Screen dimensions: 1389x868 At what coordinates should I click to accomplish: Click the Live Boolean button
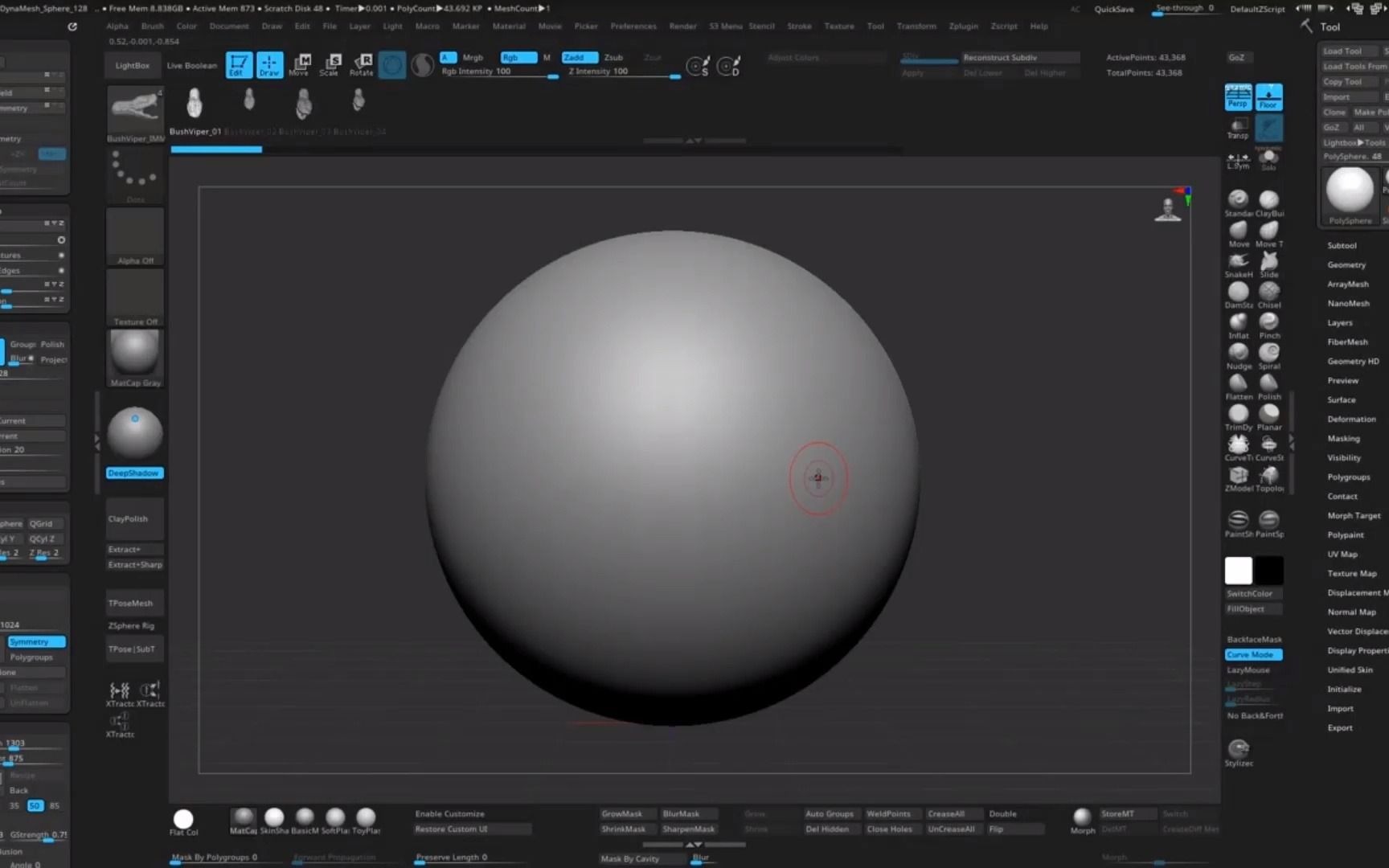click(x=191, y=65)
